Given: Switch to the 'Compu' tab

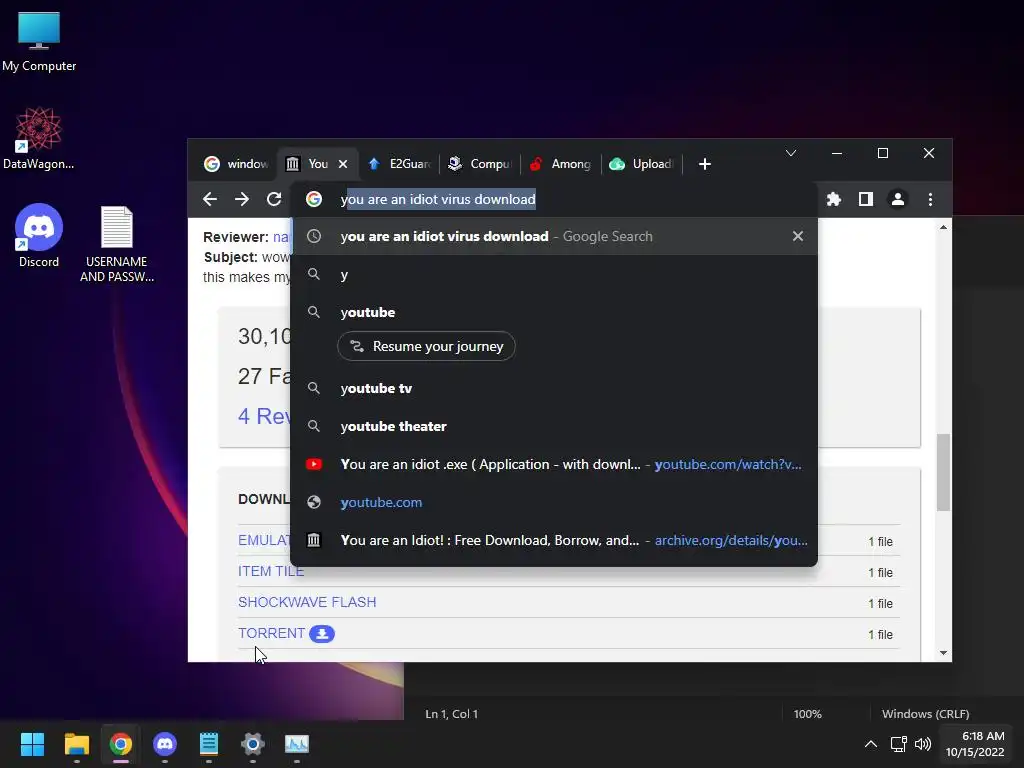Looking at the screenshot, I should coord(479,164).
